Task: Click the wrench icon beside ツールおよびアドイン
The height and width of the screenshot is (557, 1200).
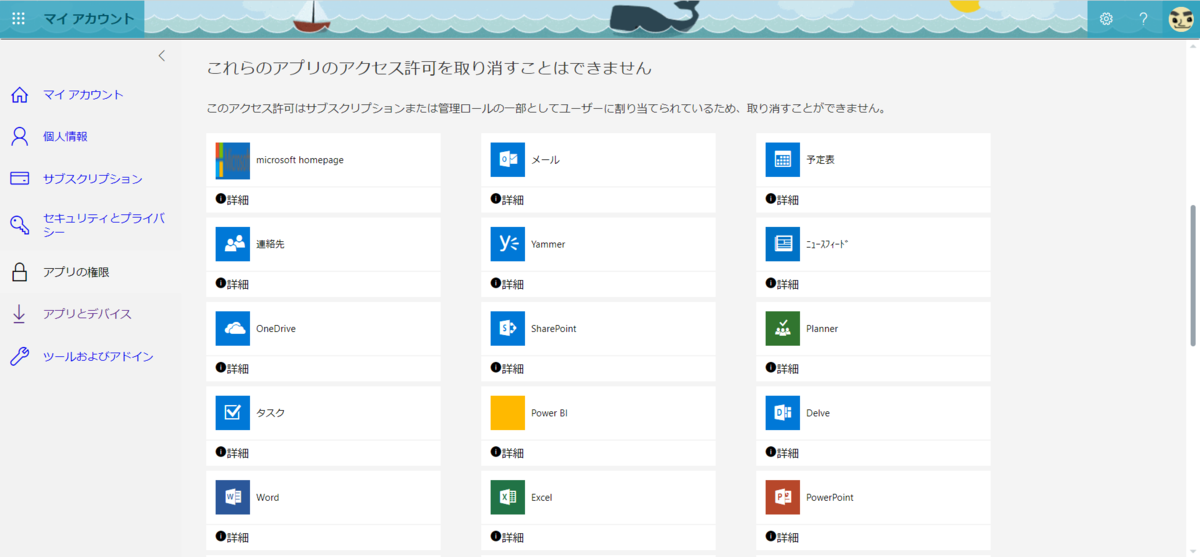Action: 19,357
